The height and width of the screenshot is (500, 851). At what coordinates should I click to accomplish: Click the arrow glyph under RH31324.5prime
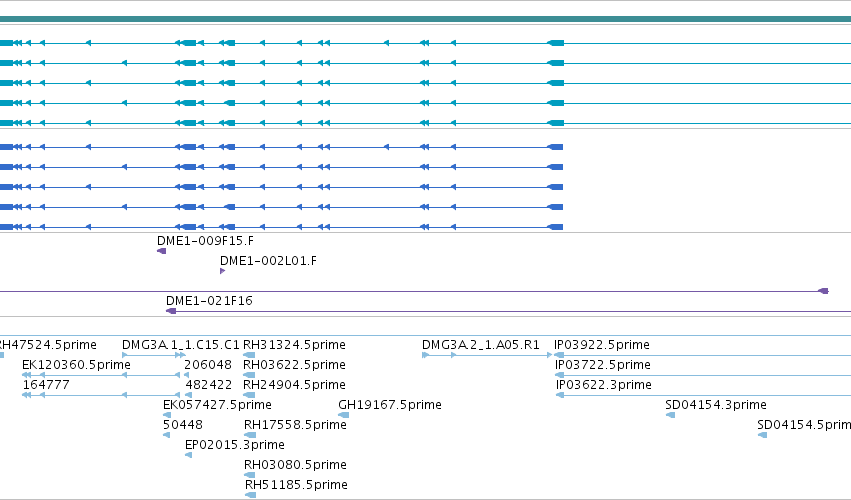point(249,355)
